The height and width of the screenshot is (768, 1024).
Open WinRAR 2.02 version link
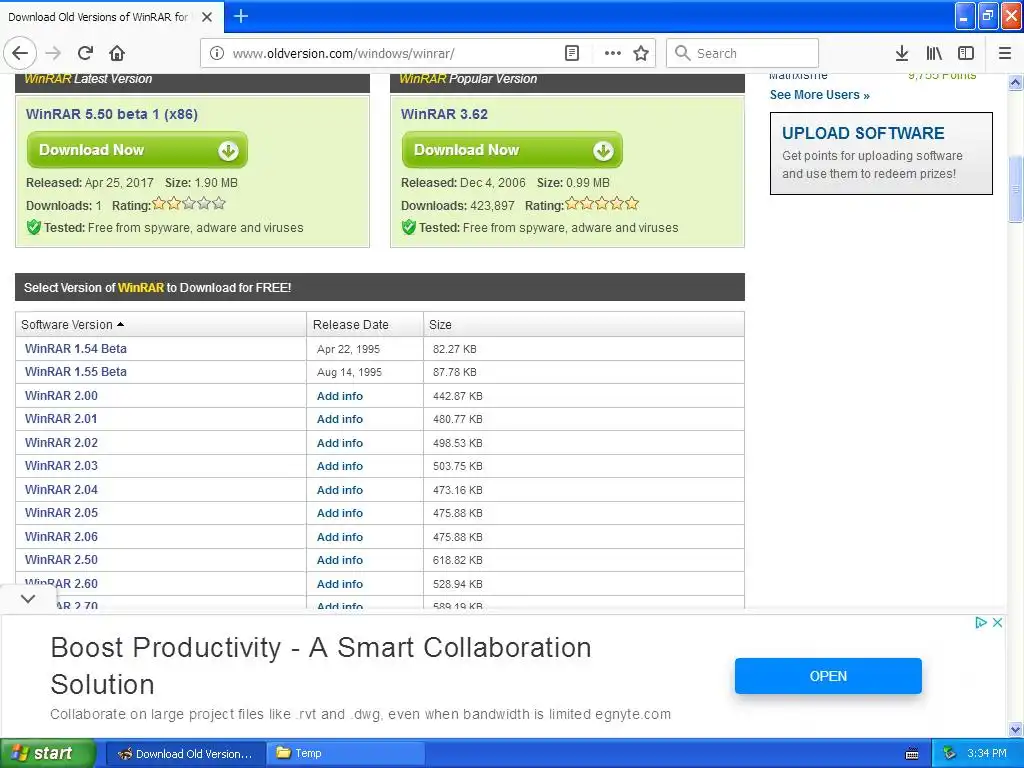pyautogui.click(x=61, y=443)
